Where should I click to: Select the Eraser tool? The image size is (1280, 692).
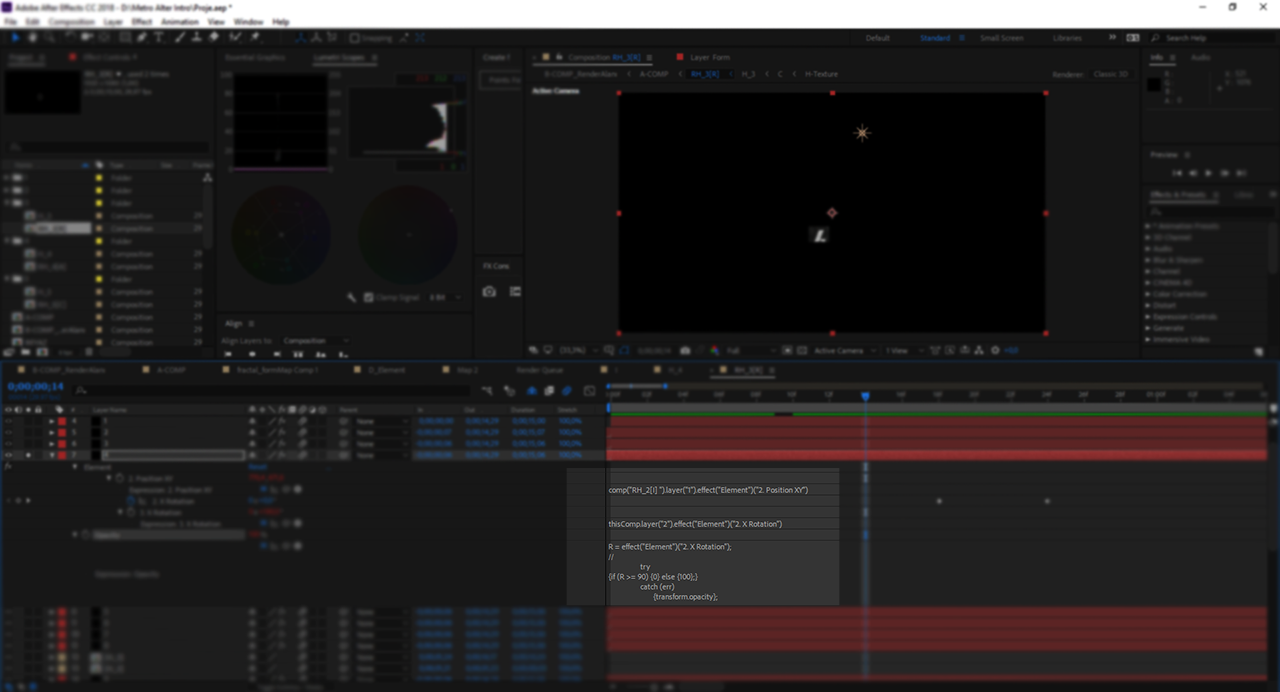click(x=214, y=38)
